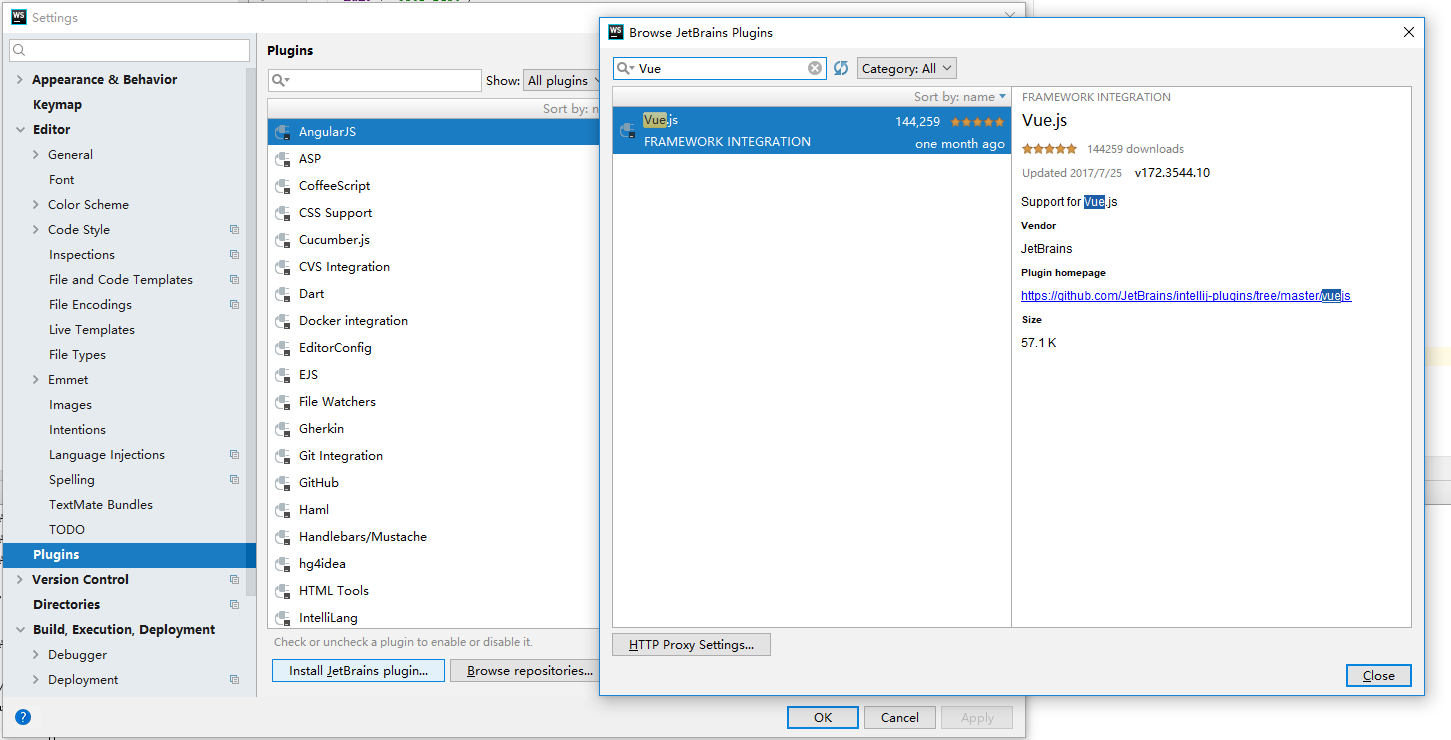Image resolution: width=1451 pixels, height=740 pixels.
Task: Select the IntelliLang plugin row
Action: tap(434, 618)
